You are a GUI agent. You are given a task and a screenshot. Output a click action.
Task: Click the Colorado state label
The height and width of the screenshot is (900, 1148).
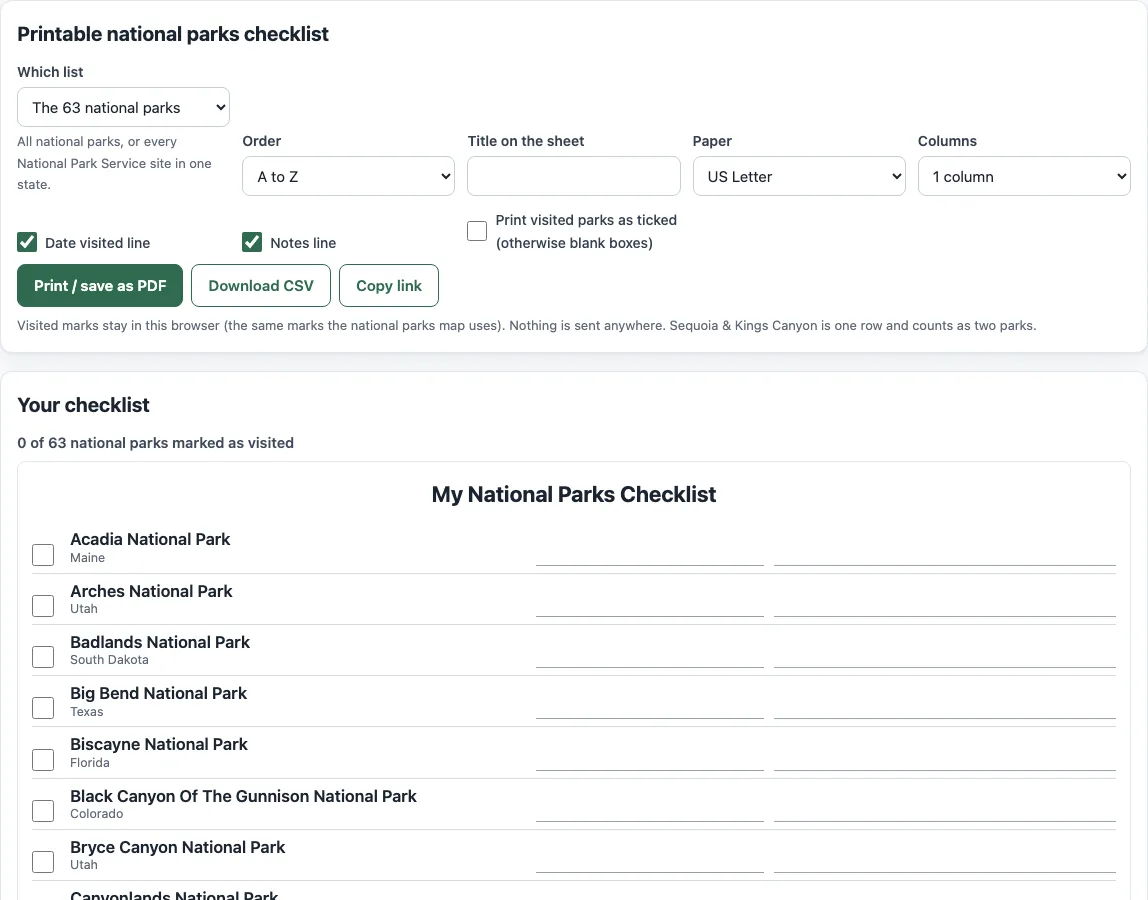tap(97, 814)
